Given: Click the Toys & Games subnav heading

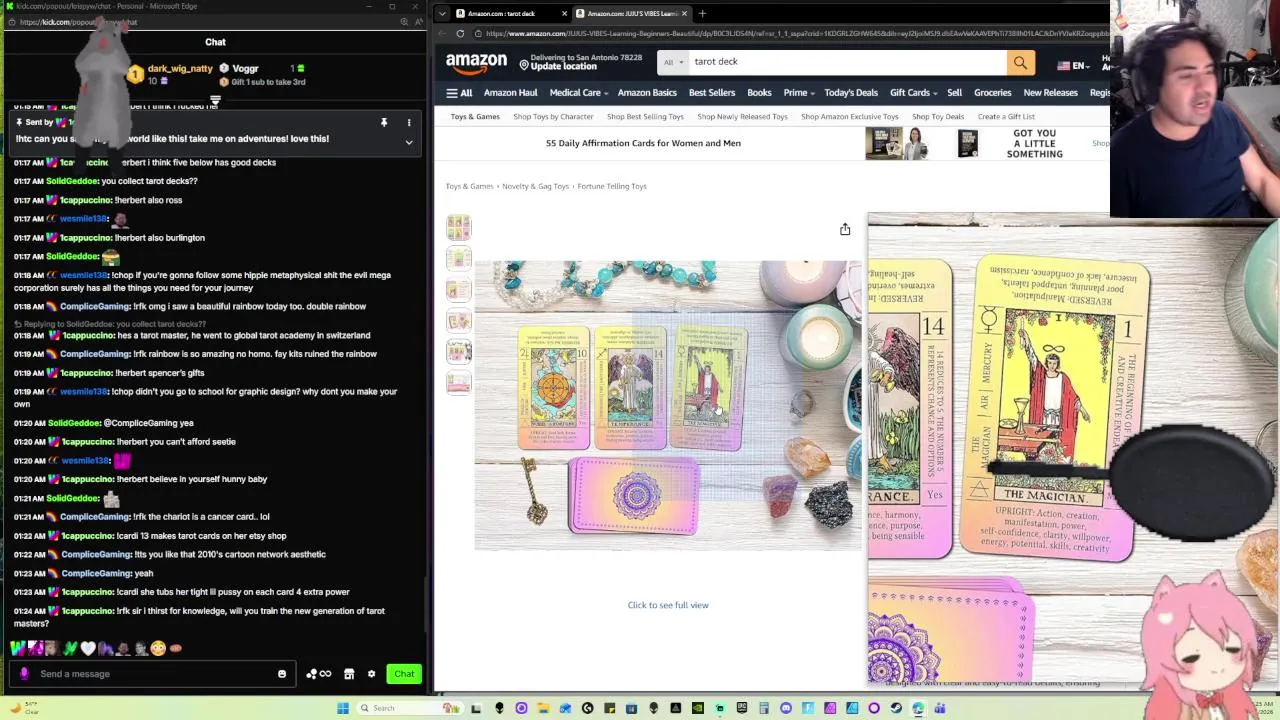Looking at the screenshot, I should (x=475, y=117).
